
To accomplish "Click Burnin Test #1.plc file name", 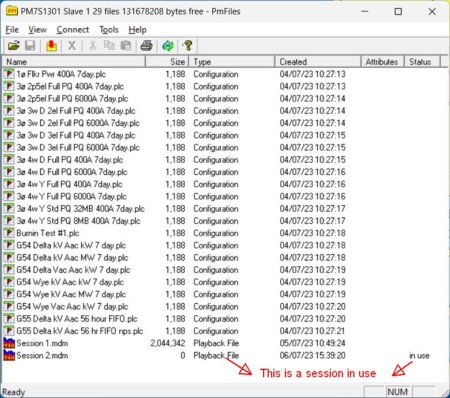I will [48, 233].
